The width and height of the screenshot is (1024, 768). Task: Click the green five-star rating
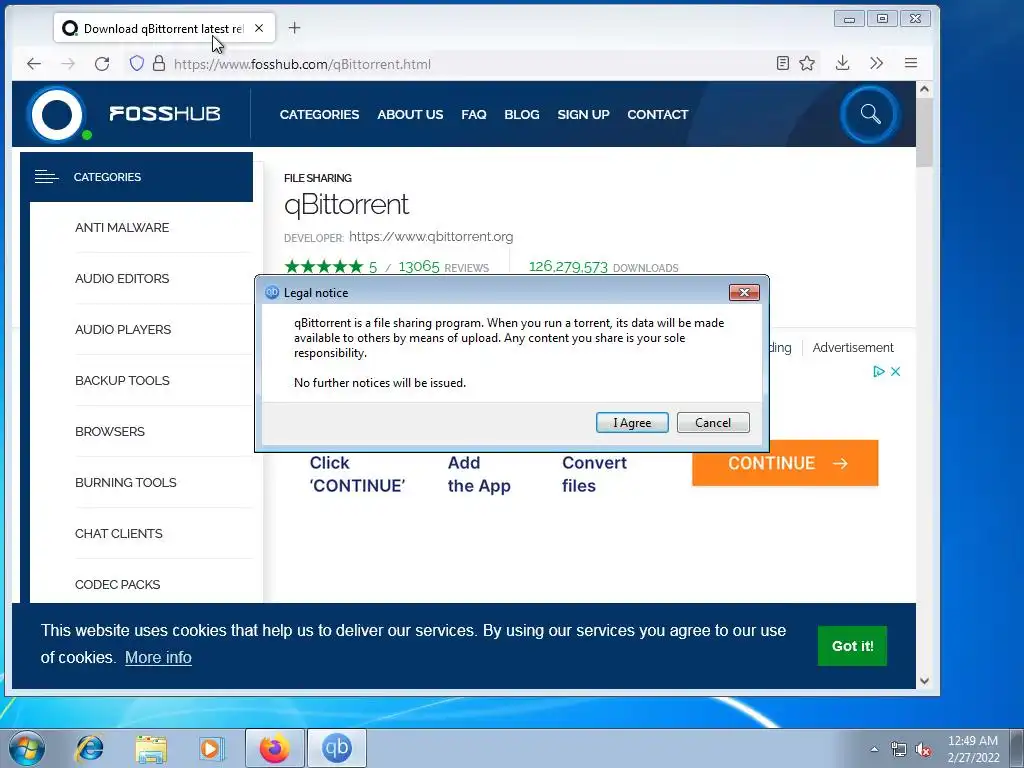pos(324,266)
